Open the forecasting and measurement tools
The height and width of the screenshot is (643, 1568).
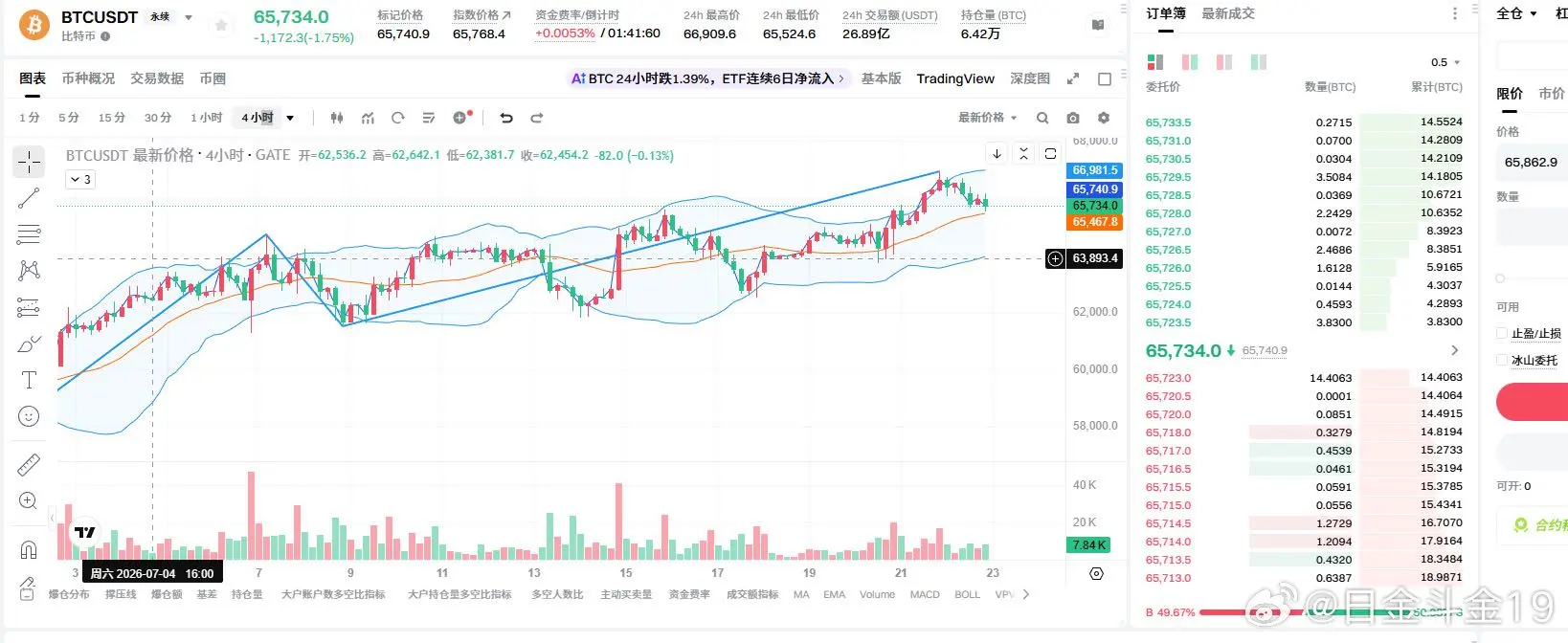29,307
